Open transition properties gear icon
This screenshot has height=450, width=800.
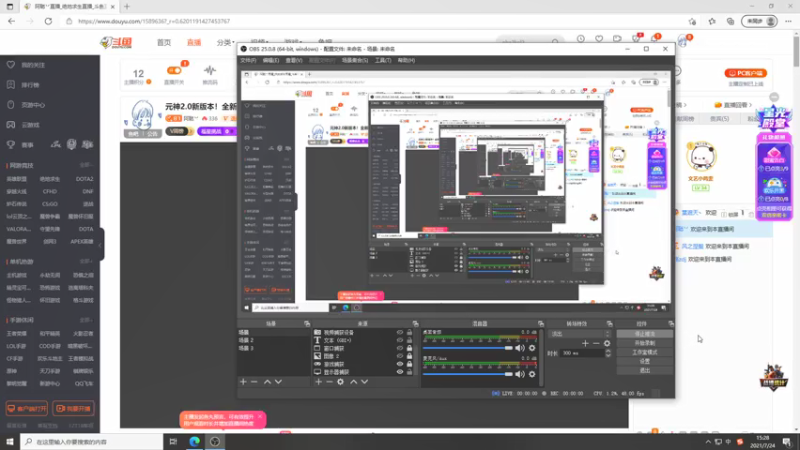pos(607,343)
